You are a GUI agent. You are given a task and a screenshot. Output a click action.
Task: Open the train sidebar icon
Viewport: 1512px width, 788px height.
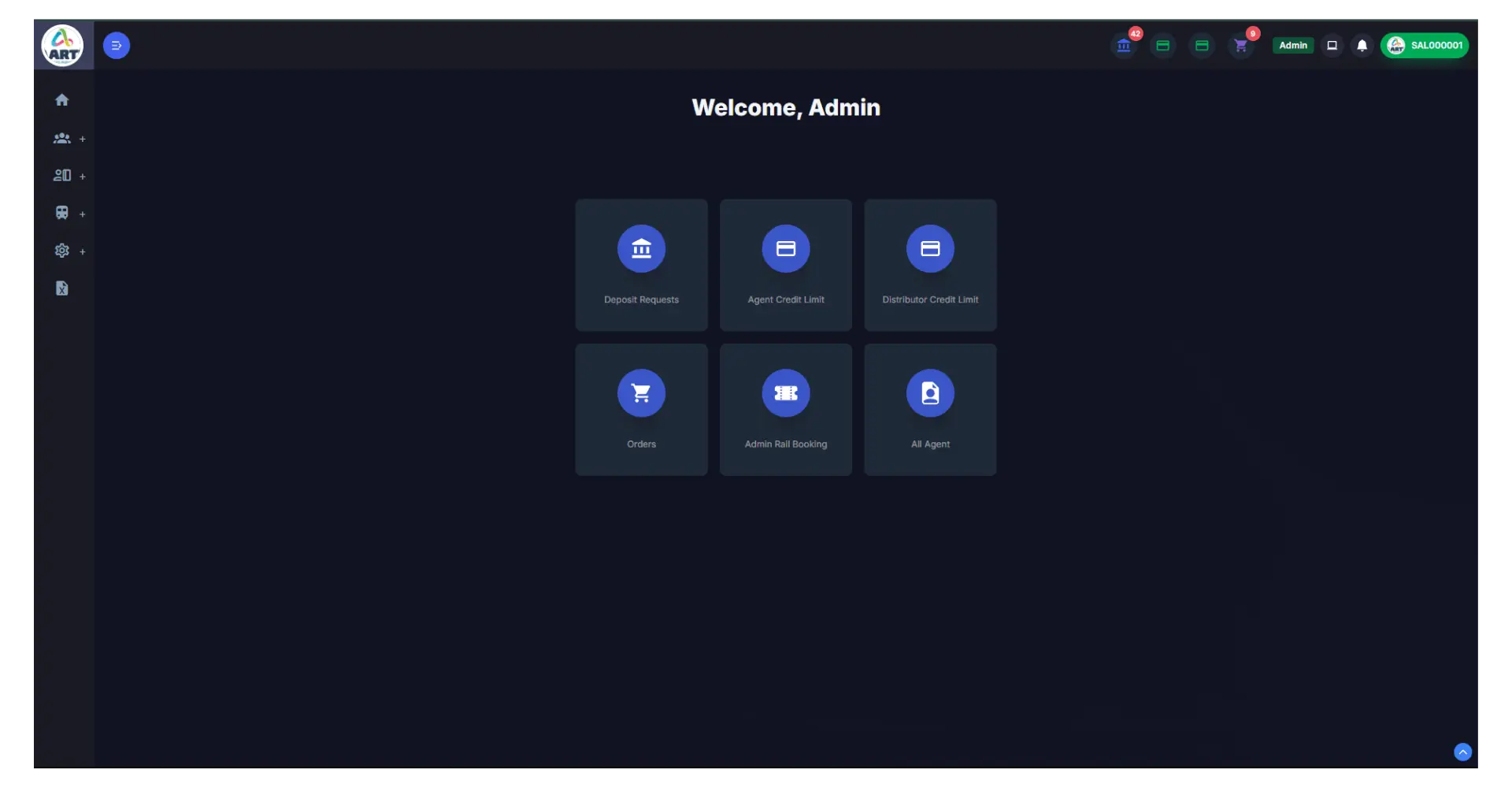coord(62,213)
